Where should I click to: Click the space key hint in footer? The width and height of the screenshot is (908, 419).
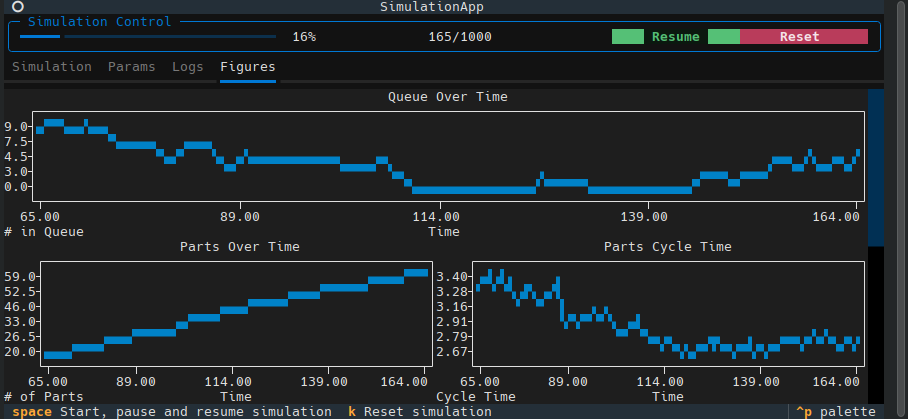coord(32,411)
